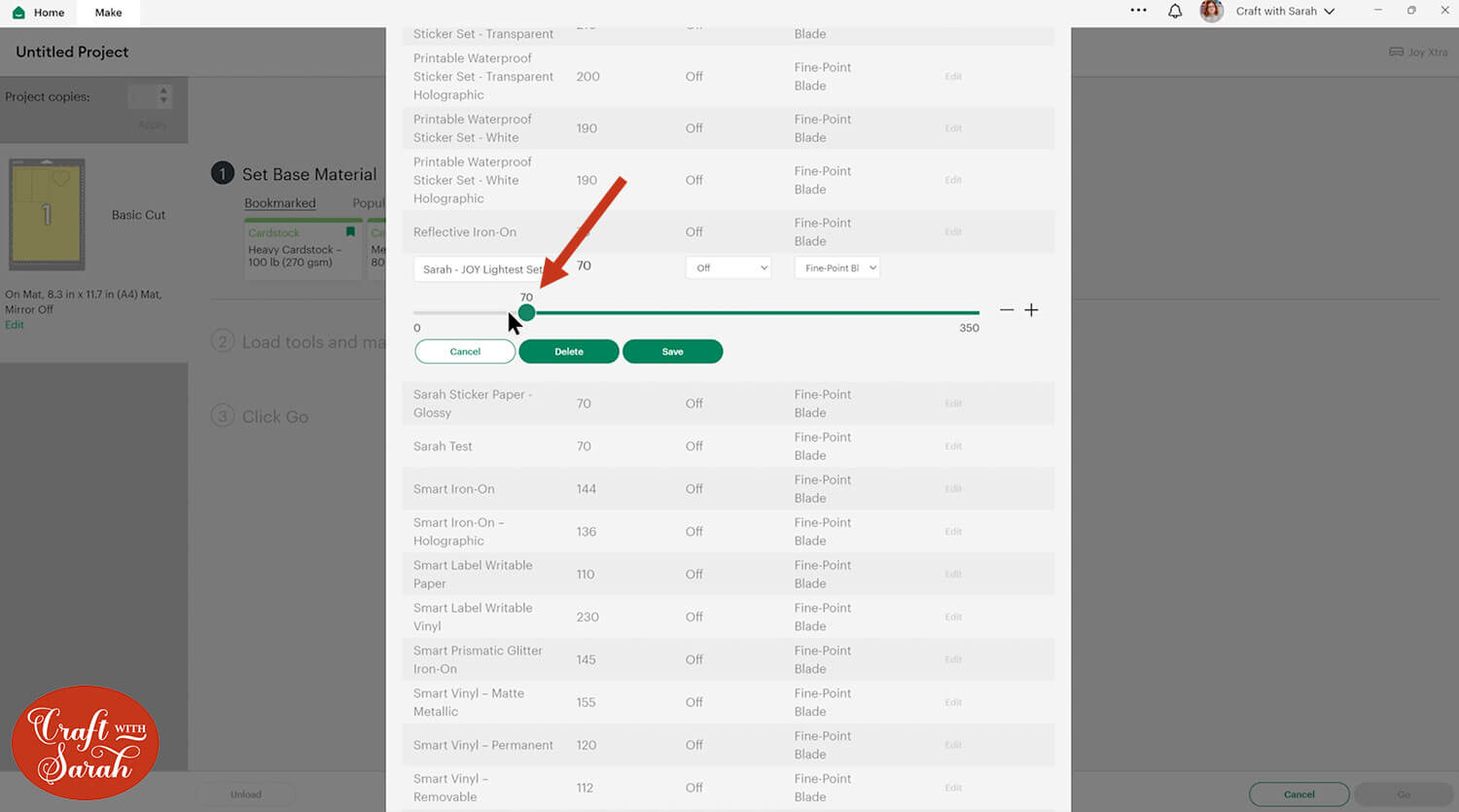Edit the Sarah Sticker Paper - Glossy row
Screen dimensions: 1459x812
[x=953, y=404]
